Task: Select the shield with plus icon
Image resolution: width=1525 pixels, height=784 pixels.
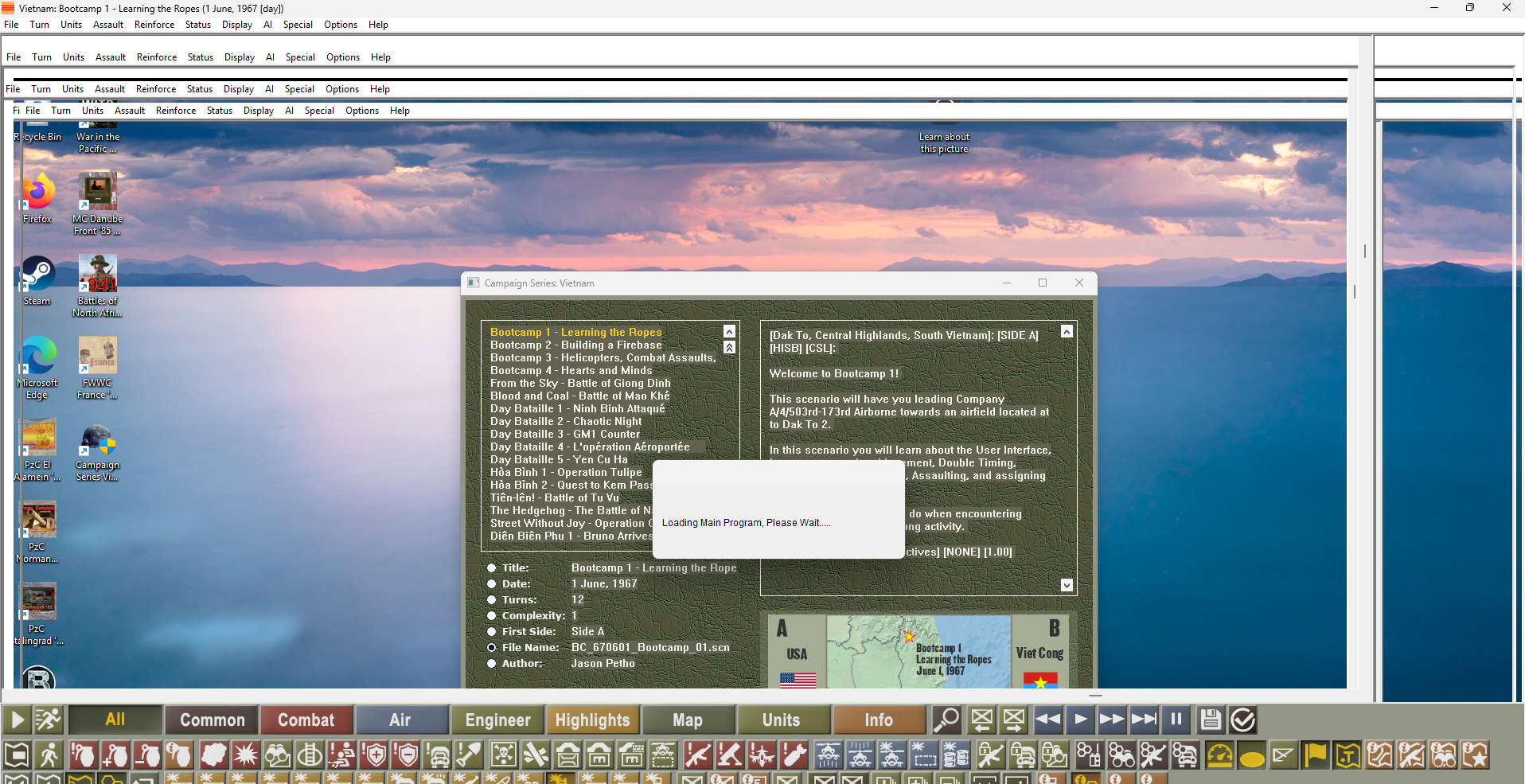Action: 375,755
